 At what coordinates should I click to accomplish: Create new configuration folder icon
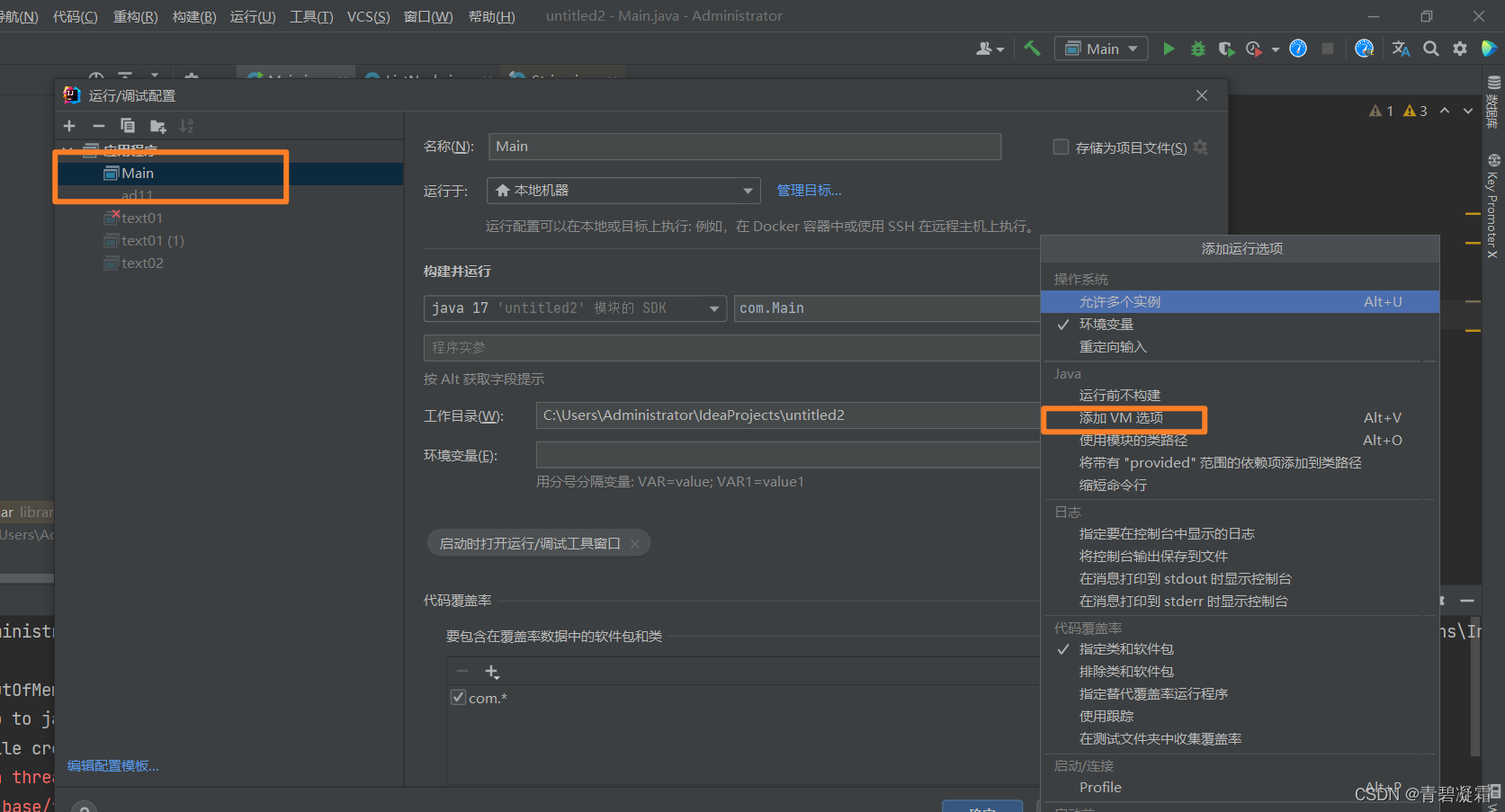[157, 126]
